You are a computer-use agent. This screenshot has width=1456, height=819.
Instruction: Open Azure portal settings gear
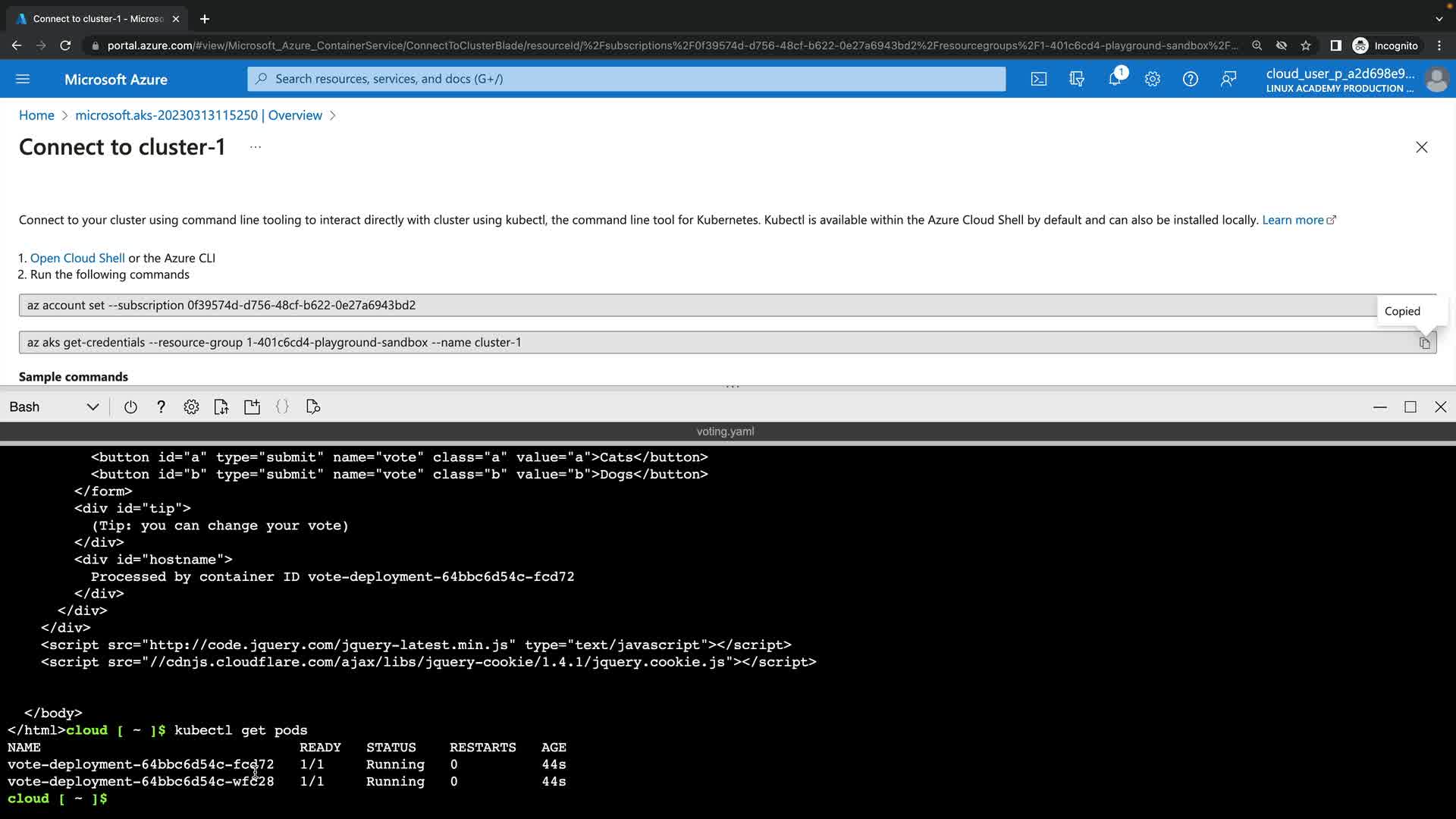(x=1153, y=79)
